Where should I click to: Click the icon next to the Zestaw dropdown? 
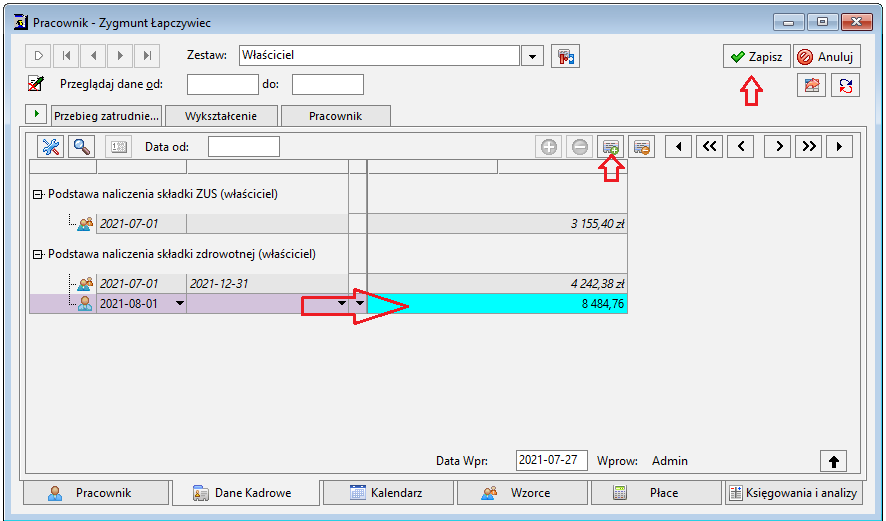(566, 57)
